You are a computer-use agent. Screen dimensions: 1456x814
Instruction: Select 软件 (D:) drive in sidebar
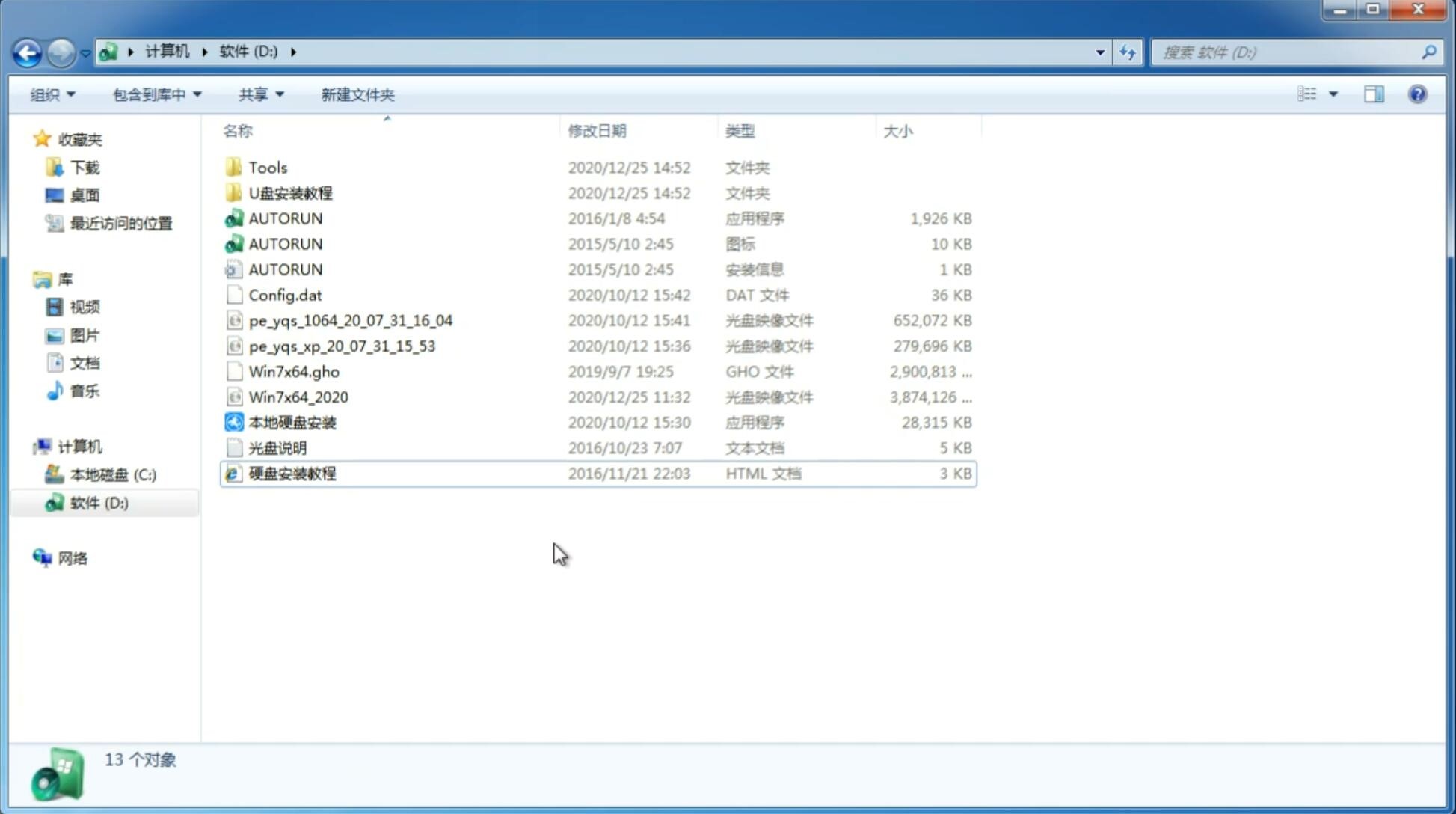pos(98,502)
